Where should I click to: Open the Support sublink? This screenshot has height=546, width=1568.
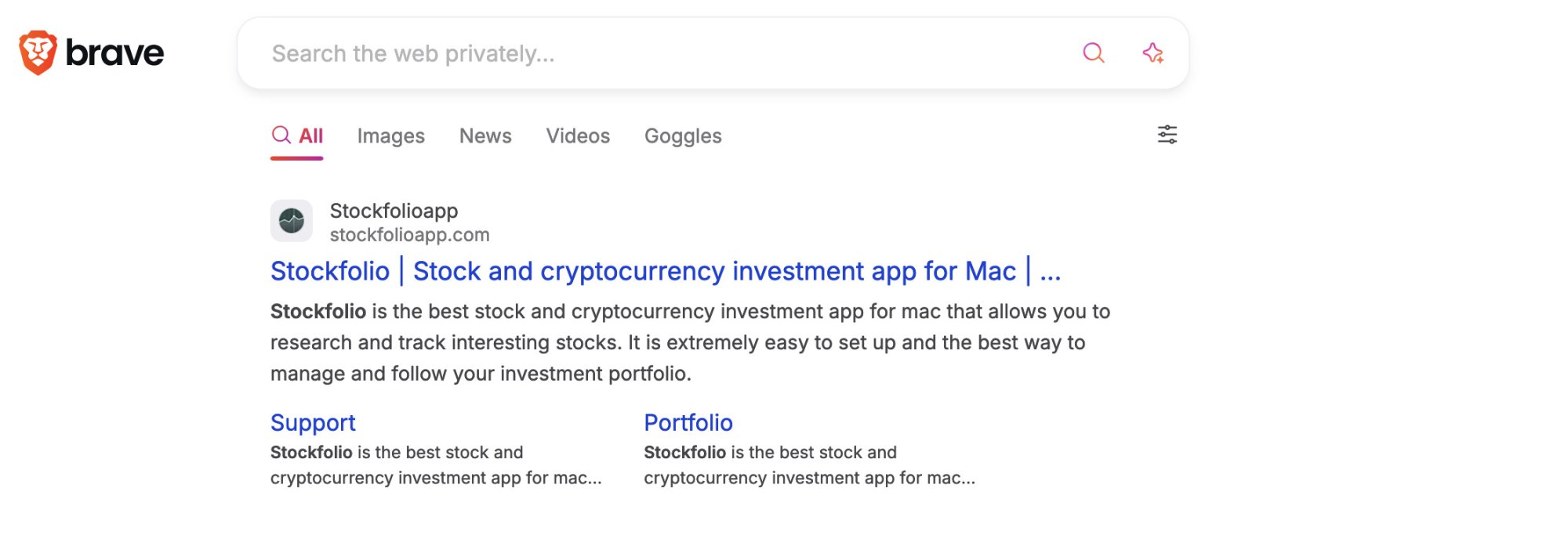click(313, 423)
